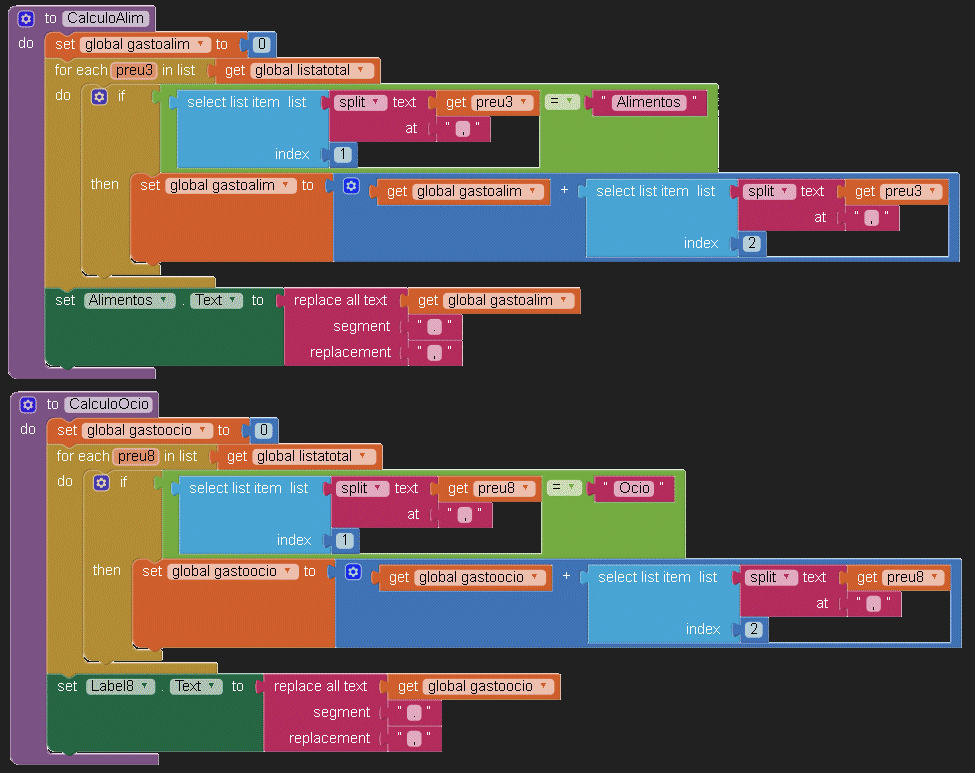
Task: Click index number 2 in CalculoOcio block
Action: [753, 629]
